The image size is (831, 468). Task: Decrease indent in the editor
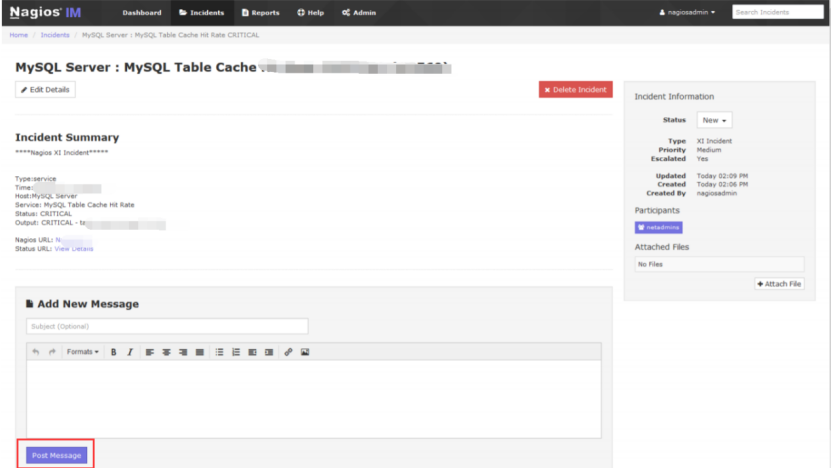click(252, 352)
